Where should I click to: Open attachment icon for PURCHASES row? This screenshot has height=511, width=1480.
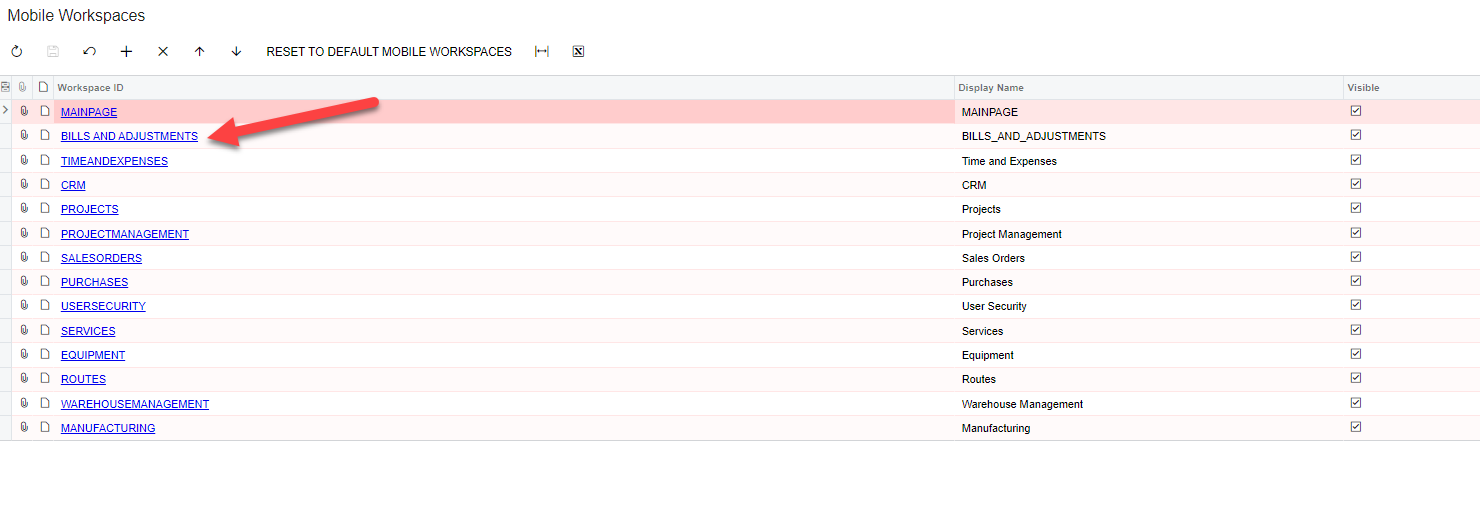pos(24,281)
